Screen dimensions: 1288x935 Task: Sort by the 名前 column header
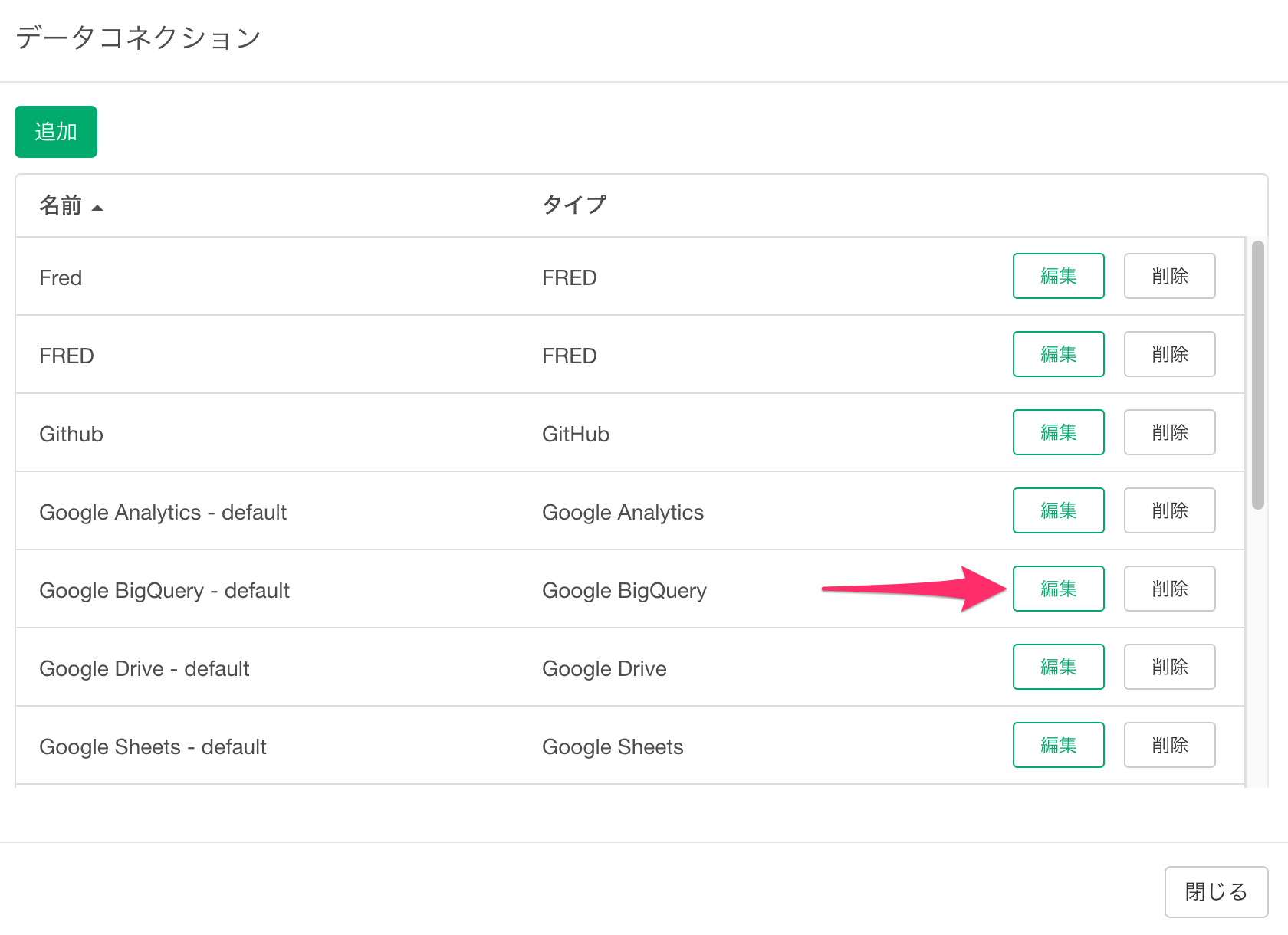click(71, 205)
